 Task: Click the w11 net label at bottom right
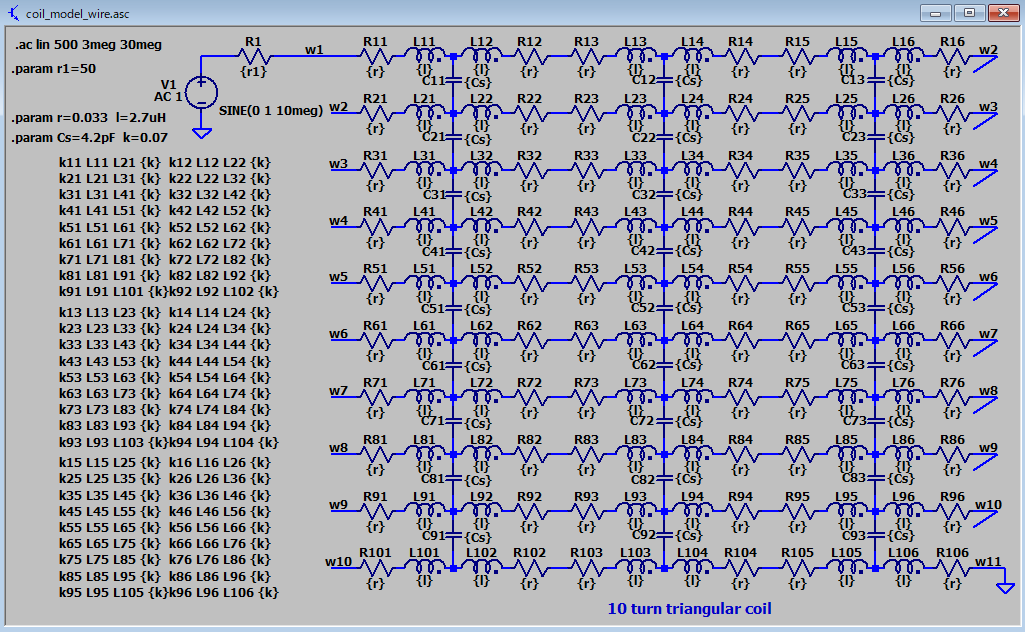pos(988,561)
